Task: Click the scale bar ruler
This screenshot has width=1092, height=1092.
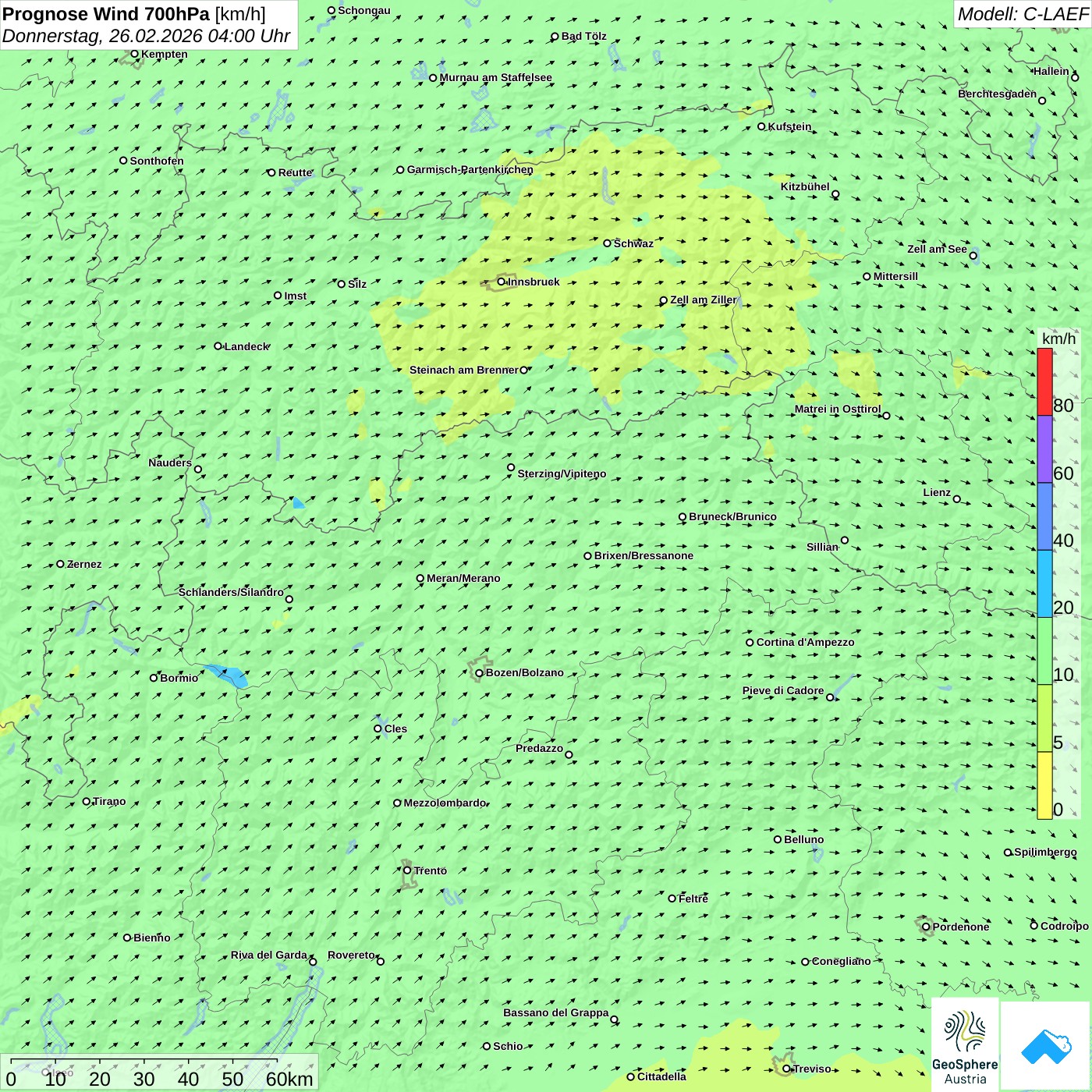Action: pyautogui.click(x=144, y=1062)
